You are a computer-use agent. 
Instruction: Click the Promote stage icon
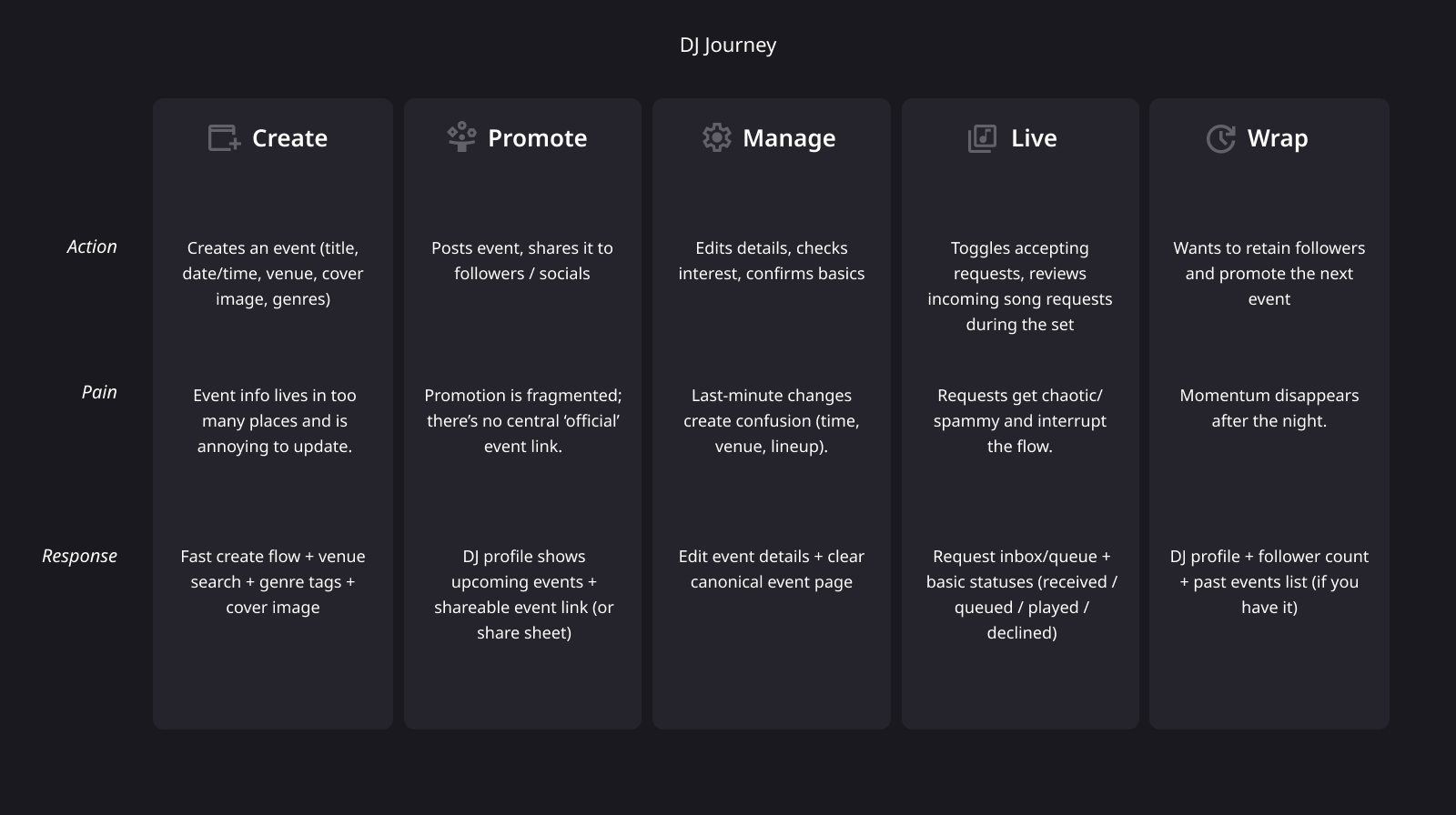pos(461,137)
